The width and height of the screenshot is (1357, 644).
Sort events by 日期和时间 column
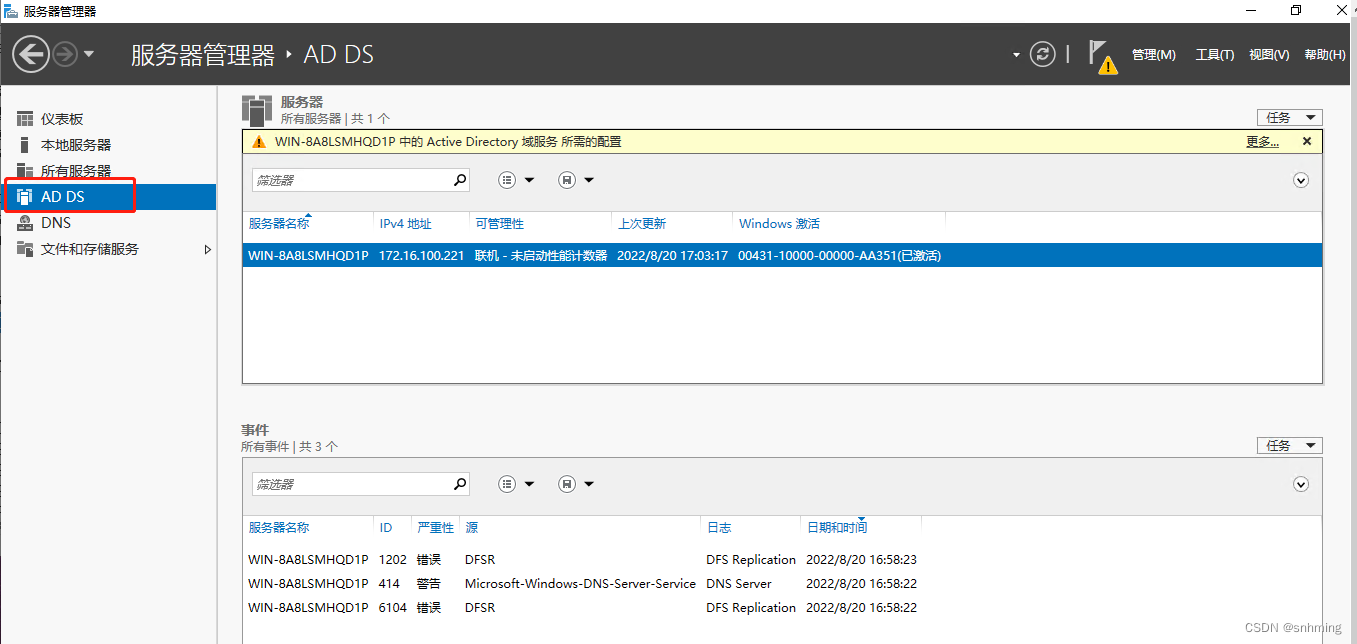[x=836, y=527]
